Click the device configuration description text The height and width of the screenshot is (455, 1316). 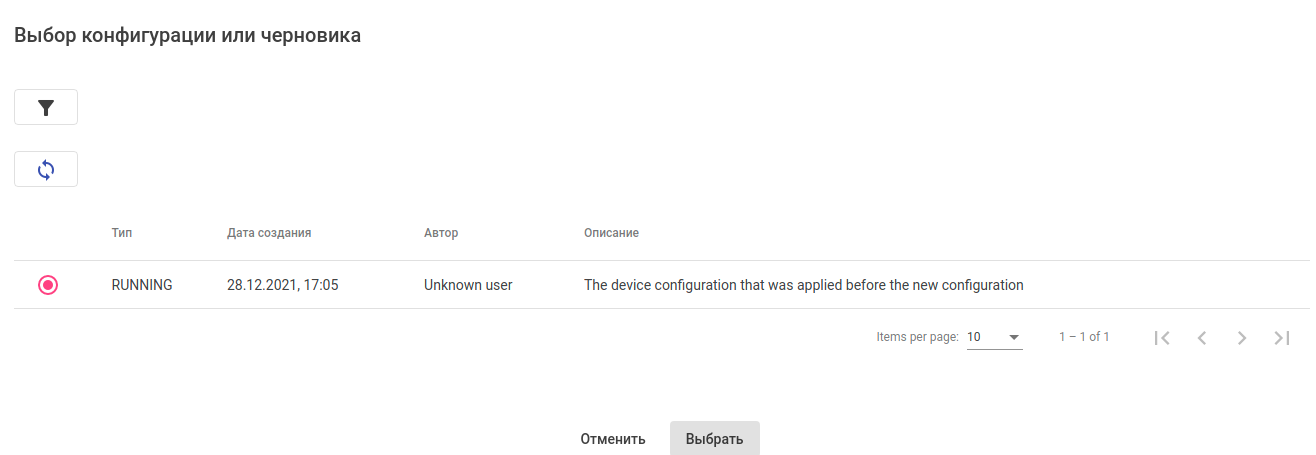pos(803,285)
